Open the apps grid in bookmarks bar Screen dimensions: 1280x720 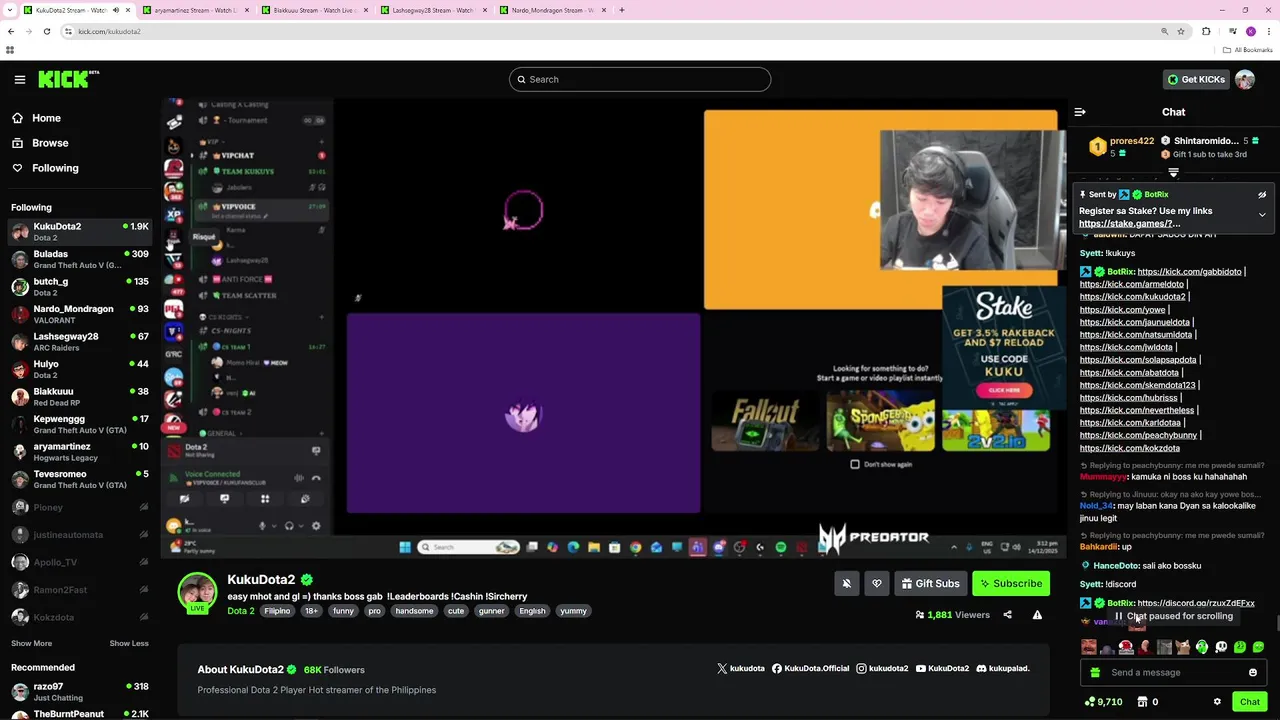(10, 50)
